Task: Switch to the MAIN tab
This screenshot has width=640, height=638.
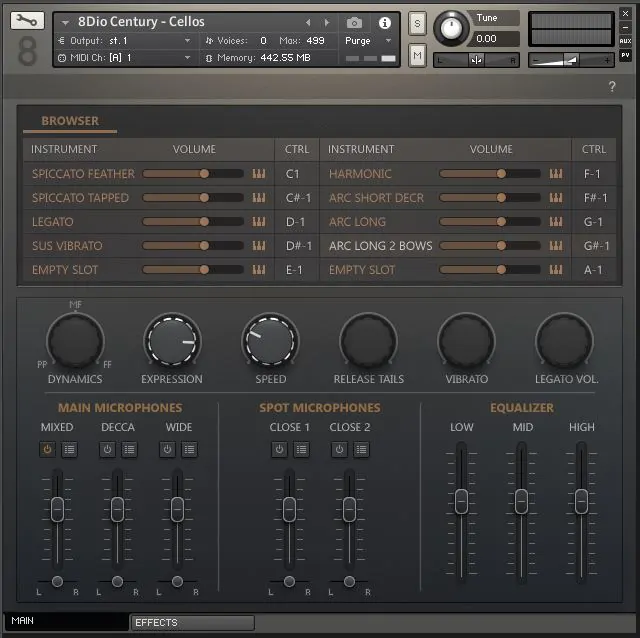Action: (x=66, y=621)
